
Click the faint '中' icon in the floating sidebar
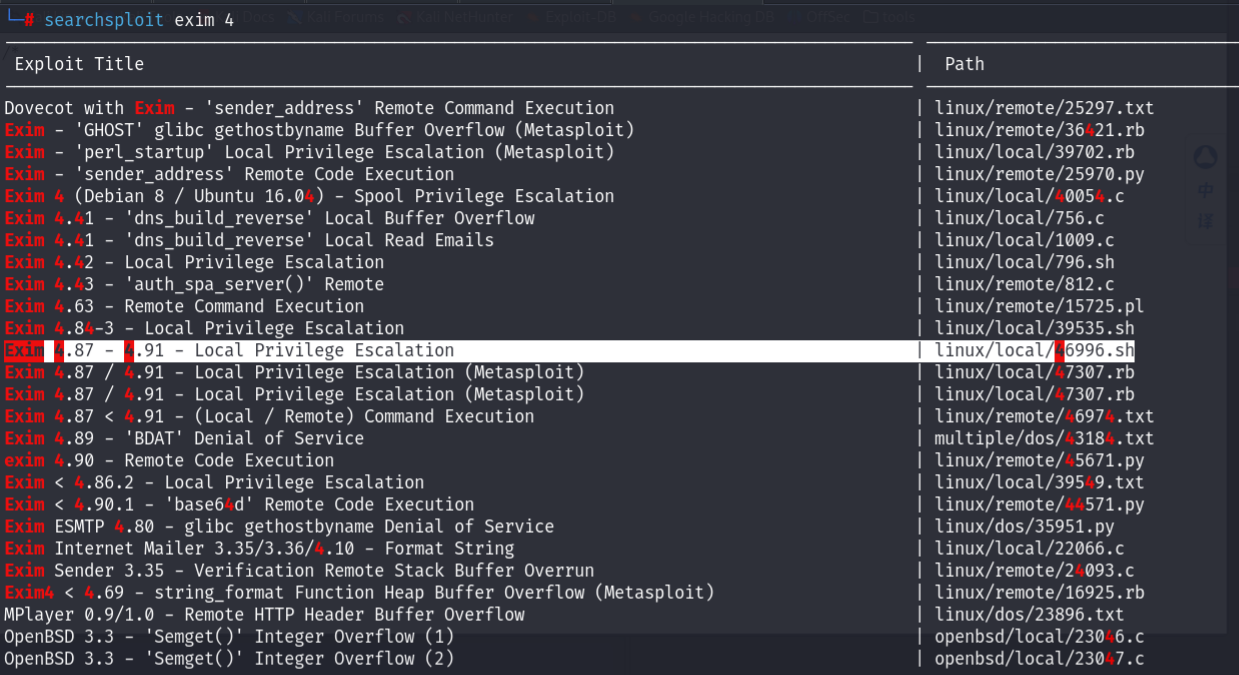(1205, 191)
